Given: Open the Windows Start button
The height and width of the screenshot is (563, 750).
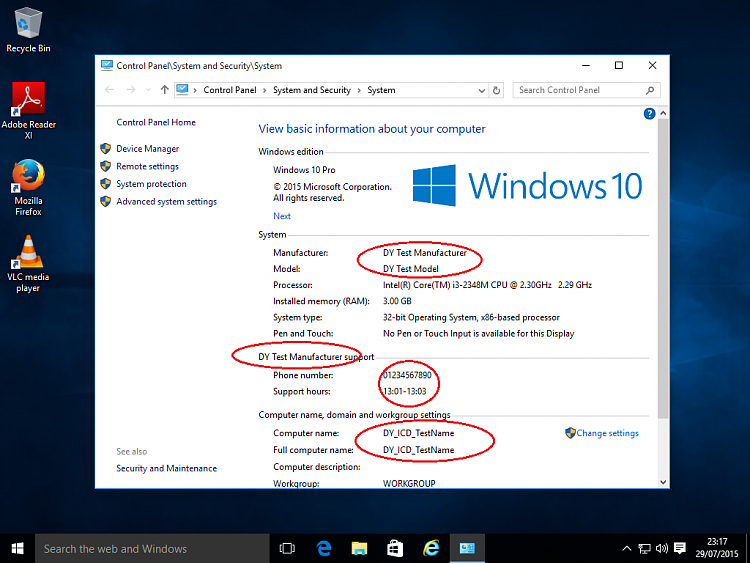Looking at the screenshot, I should click(17, 548).
